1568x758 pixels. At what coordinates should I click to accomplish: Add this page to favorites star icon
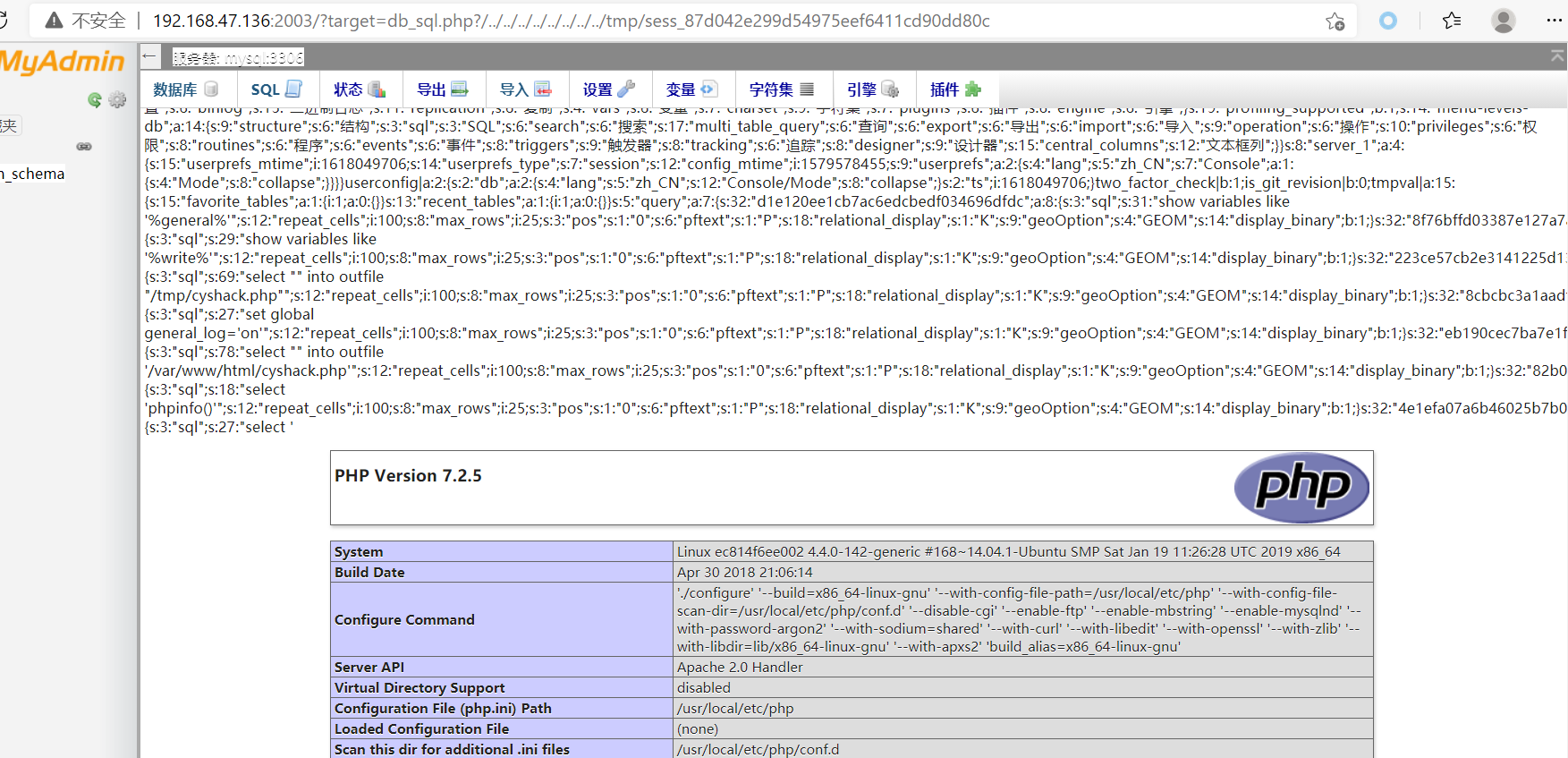pos(1335,21)
